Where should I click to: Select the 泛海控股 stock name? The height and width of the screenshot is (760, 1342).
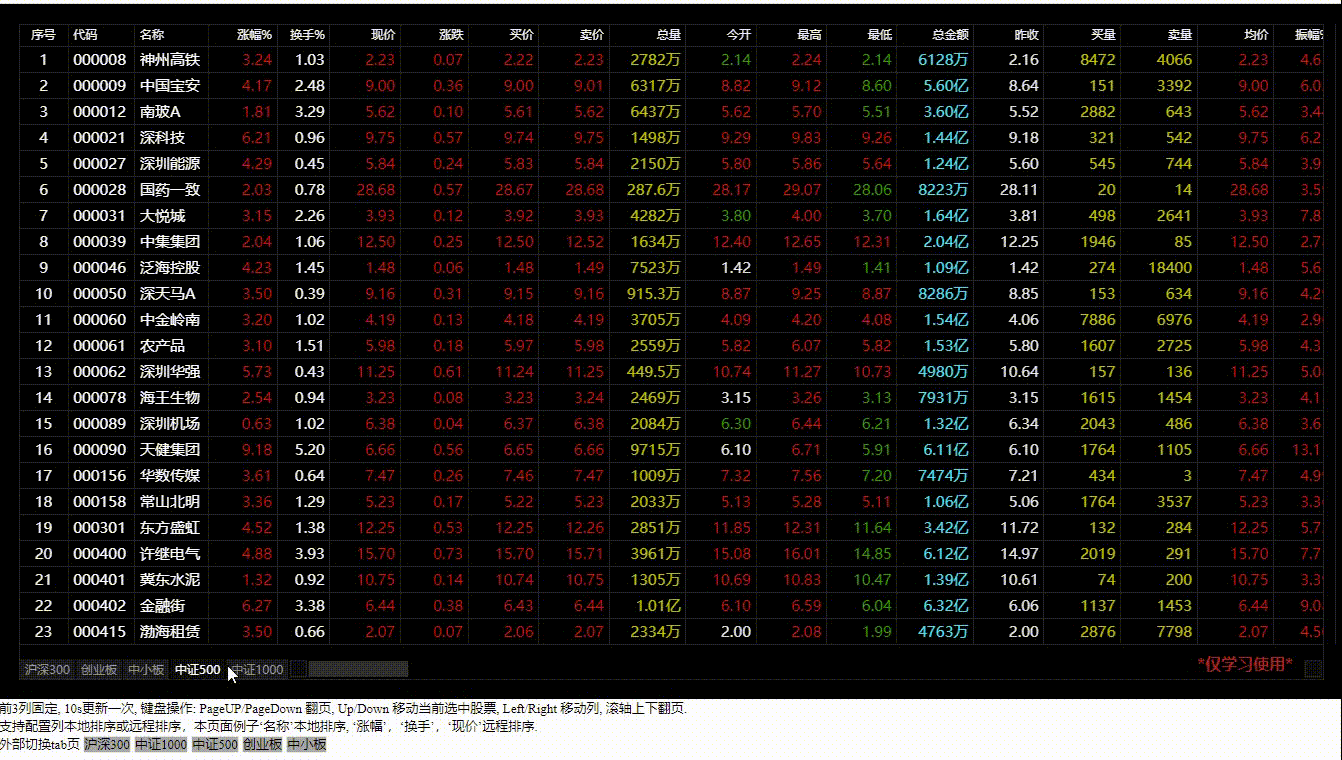(x=170, y=268)
